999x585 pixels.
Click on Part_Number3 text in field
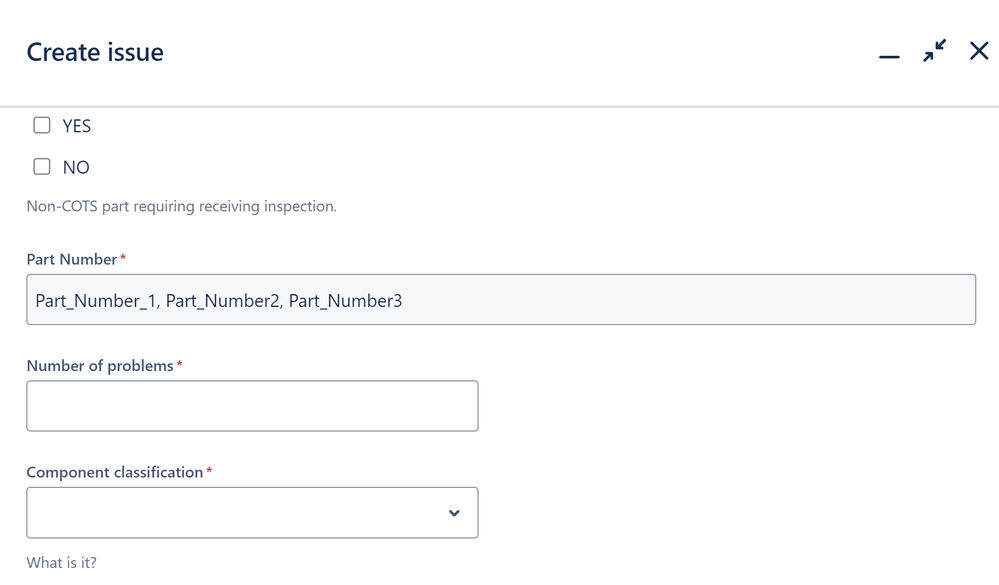coord(345,300)
